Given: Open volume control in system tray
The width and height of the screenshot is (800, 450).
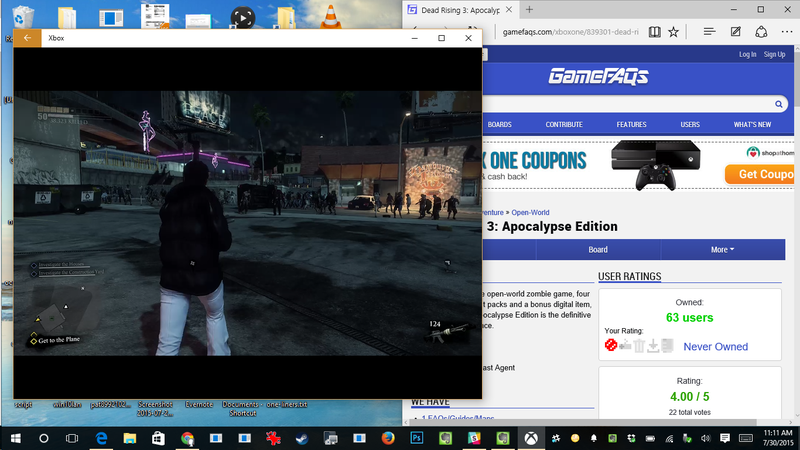Looking at the screenshot, I should click(x=706, y=438).
